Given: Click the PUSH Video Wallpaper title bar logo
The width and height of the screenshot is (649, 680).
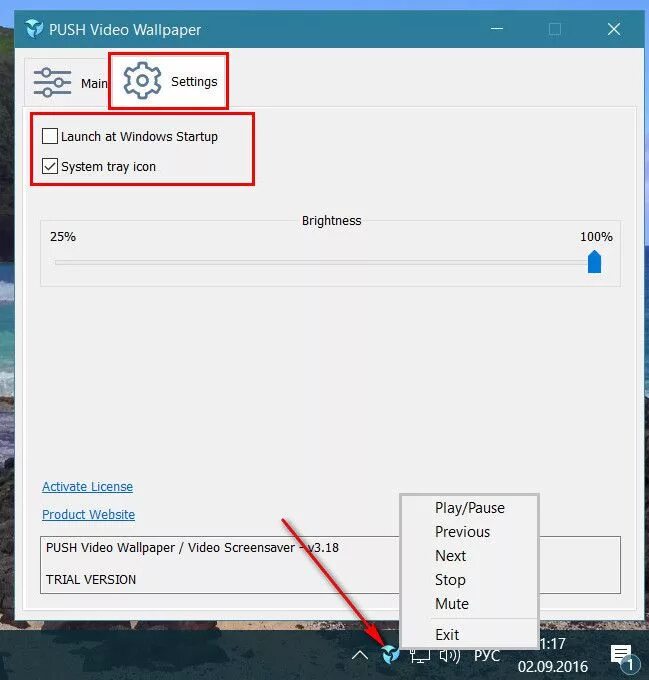Looking at the screenshot, I should (34, 29).
